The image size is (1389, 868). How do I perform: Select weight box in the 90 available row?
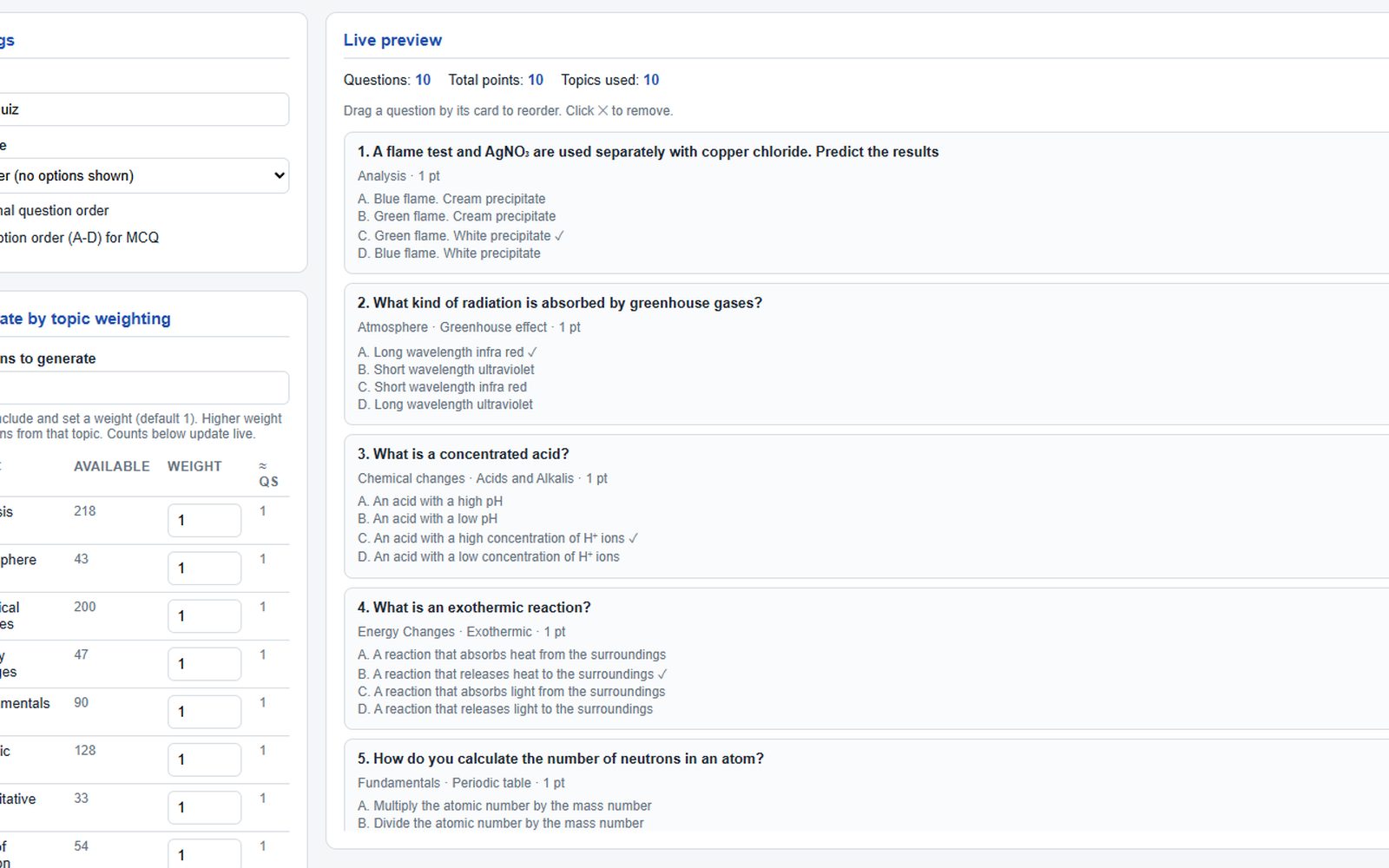click(x=204, y=711)
